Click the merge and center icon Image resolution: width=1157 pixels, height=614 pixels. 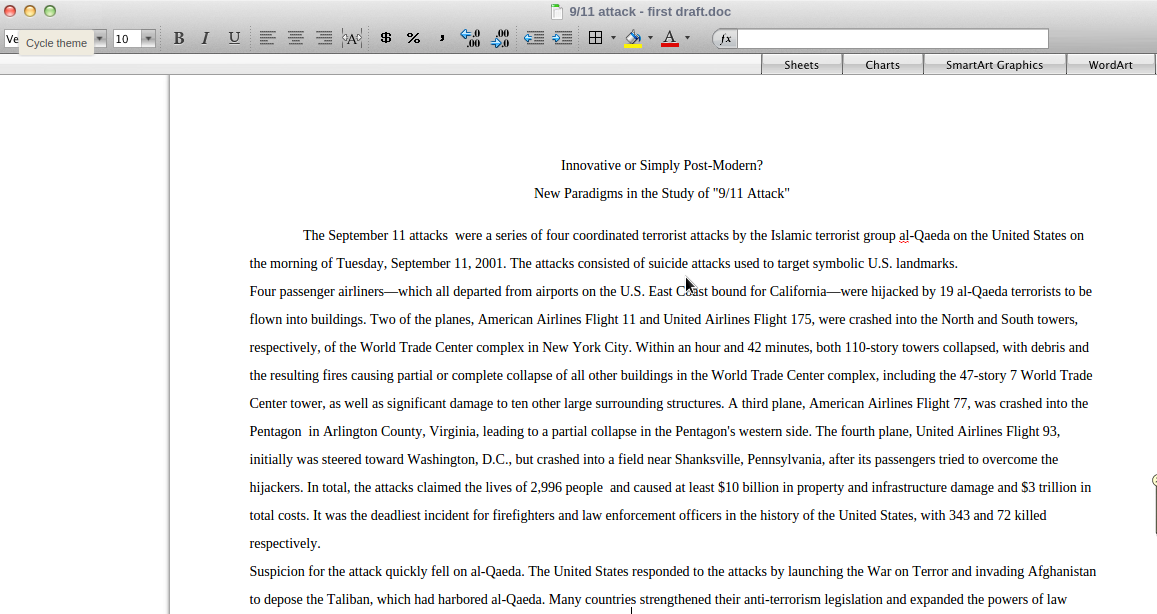[x=352, y=38]
